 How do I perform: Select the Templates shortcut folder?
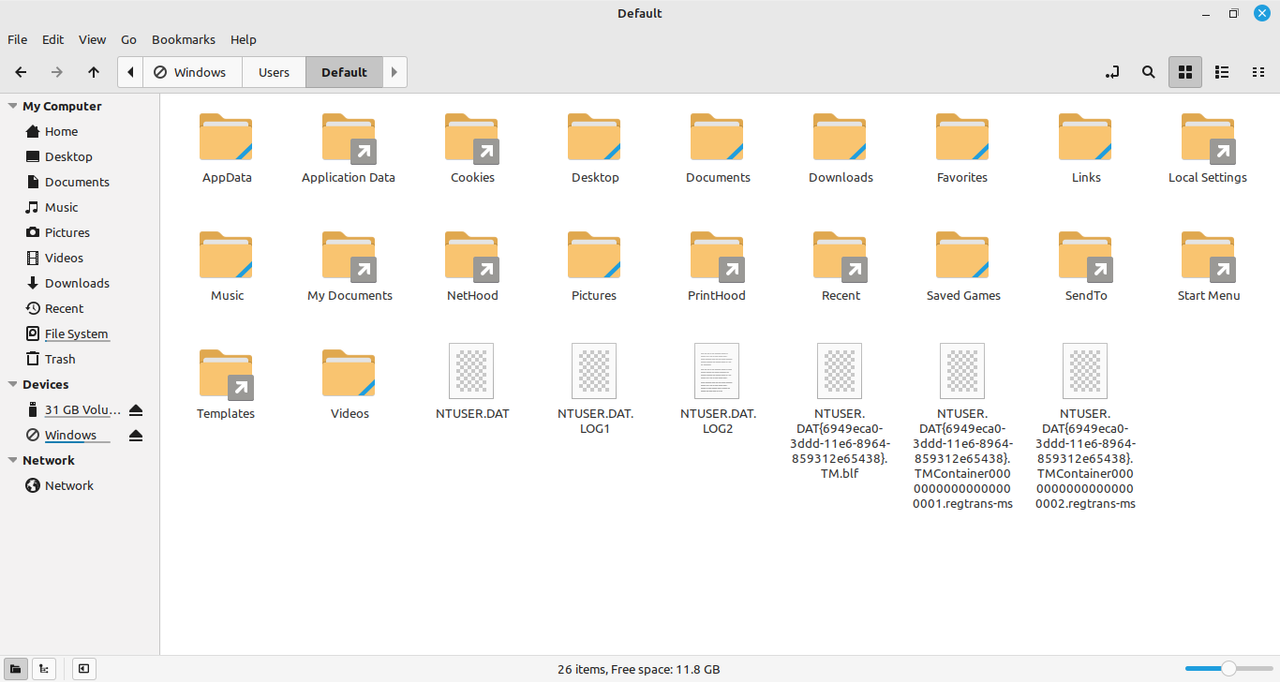click(226, 373)
